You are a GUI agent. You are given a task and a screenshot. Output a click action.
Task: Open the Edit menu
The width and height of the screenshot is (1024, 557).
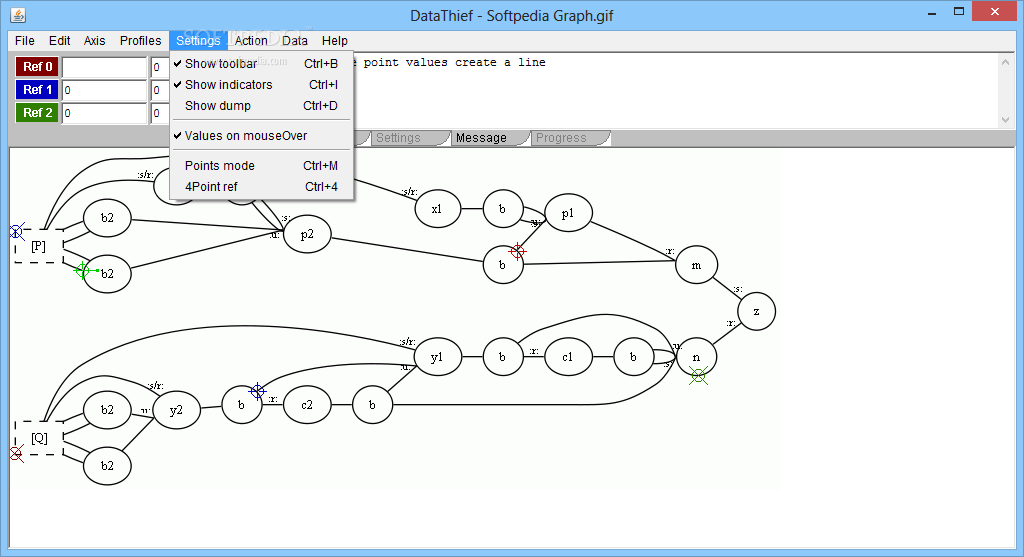[x=59, y=40]
